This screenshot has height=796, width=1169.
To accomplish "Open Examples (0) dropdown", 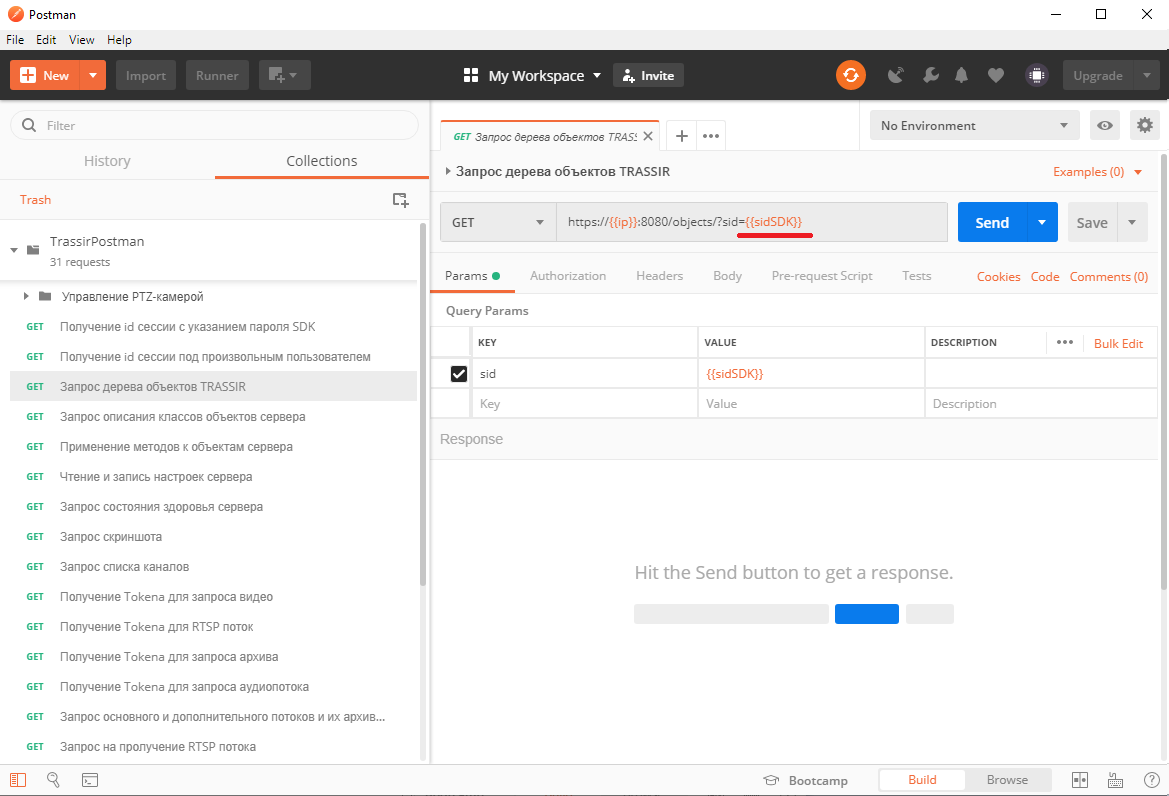I will click(1097, 171).
